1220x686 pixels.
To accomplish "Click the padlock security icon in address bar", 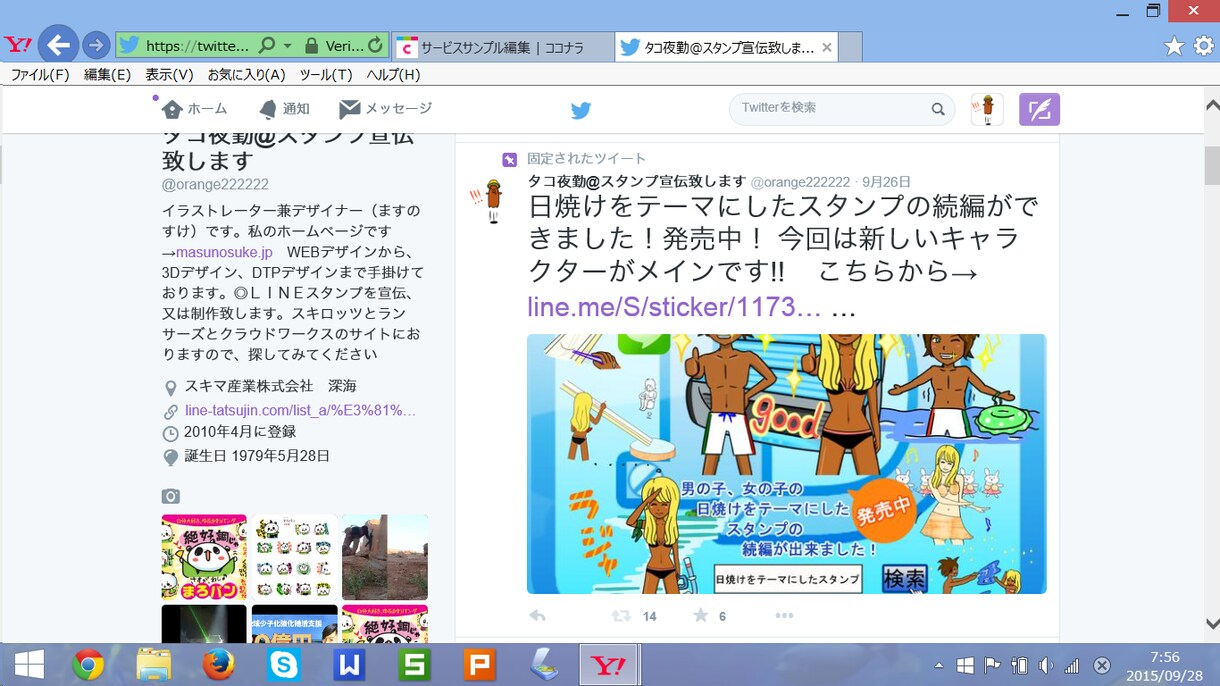I will point(311,46).
